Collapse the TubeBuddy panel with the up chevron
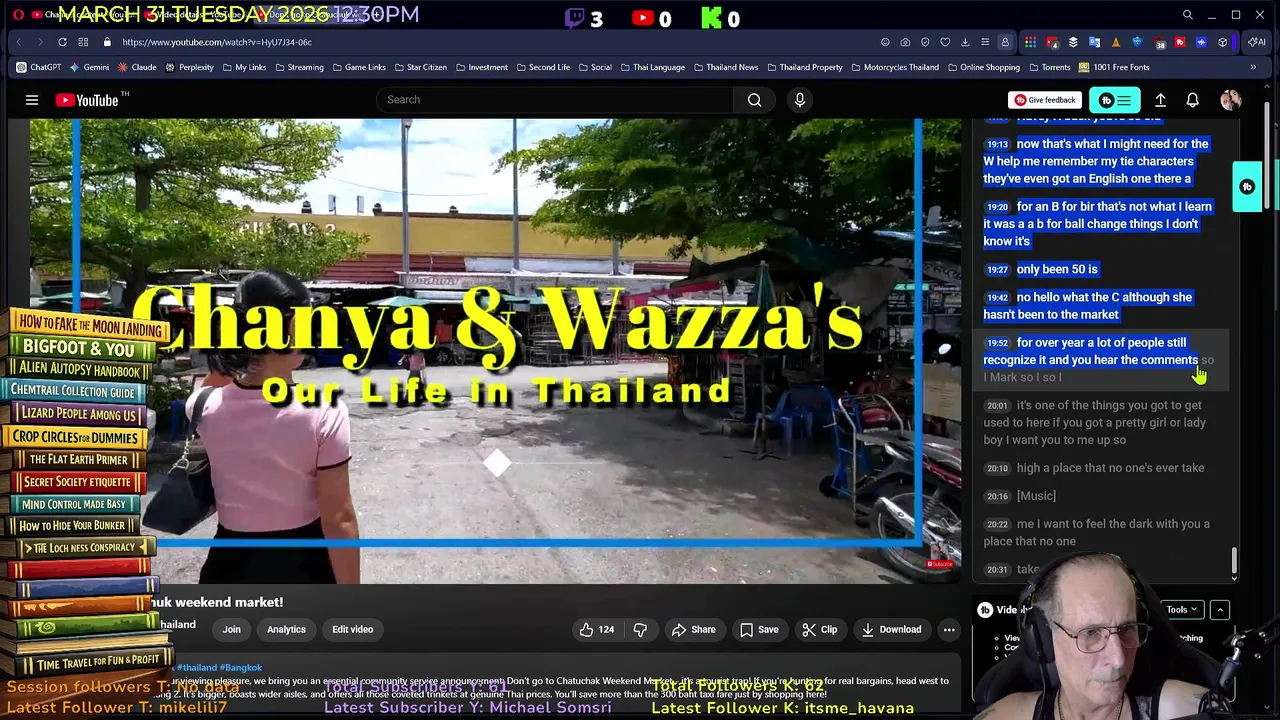Screen dimensions: 1280x720 (1220, 610)
